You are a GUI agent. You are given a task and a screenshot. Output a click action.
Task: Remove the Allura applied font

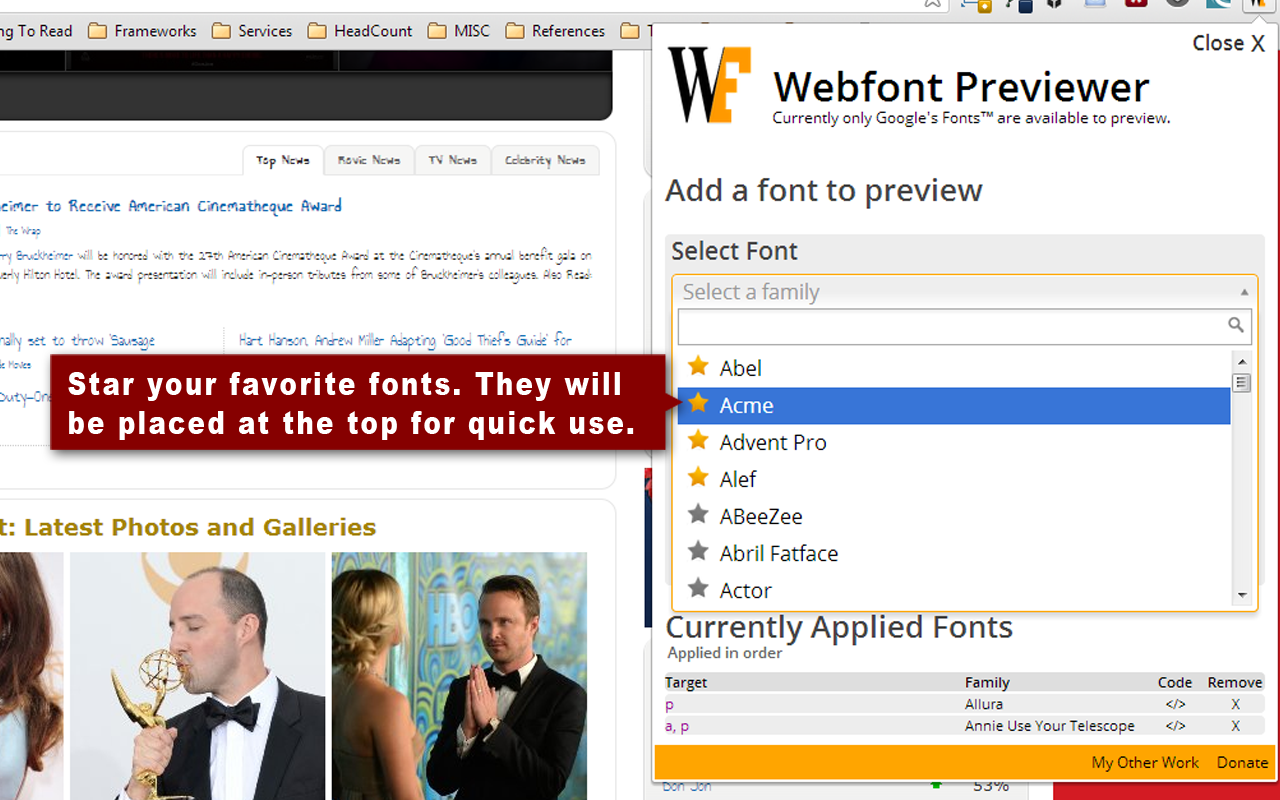(1235, 704)
